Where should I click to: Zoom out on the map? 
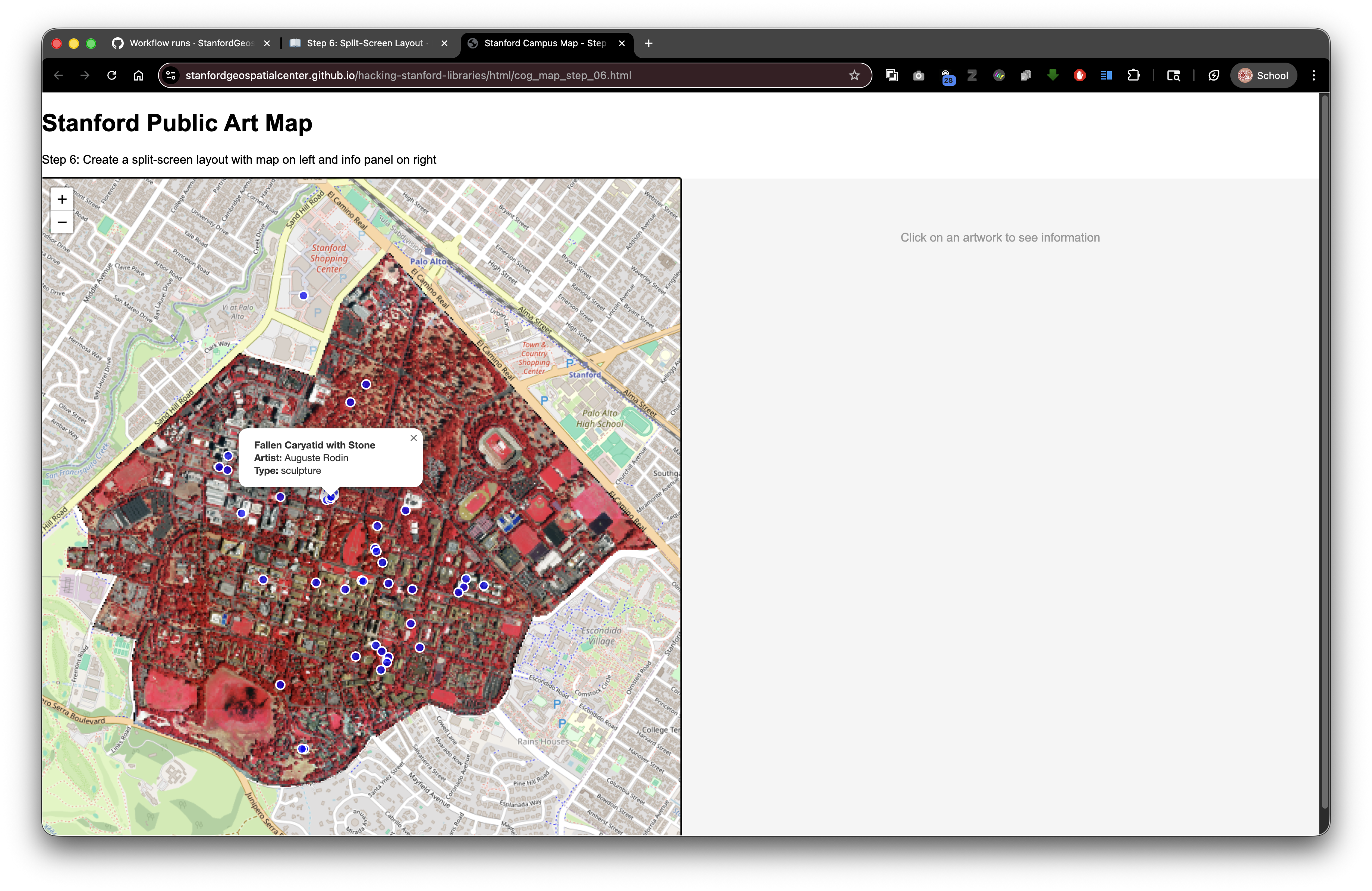pos(62,223)
